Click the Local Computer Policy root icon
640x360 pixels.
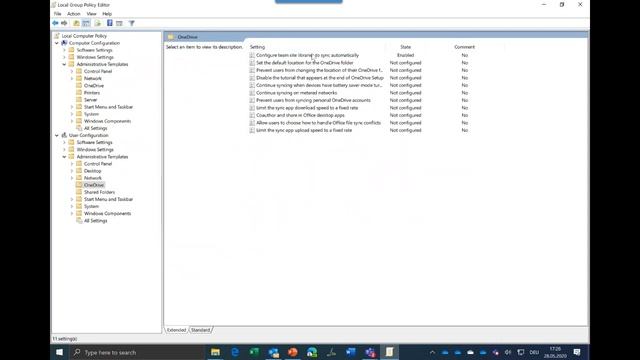point(57,36)
